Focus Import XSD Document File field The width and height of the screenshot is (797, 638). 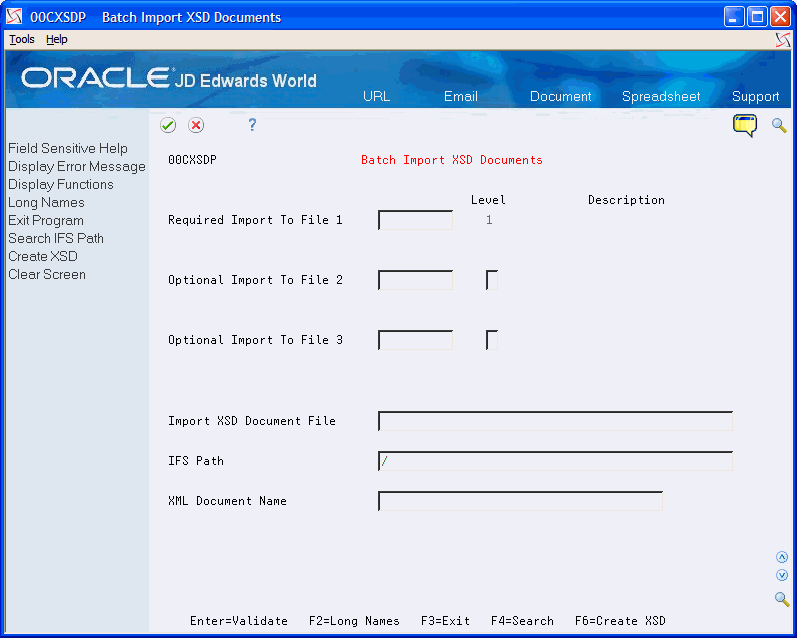(555, 421)
